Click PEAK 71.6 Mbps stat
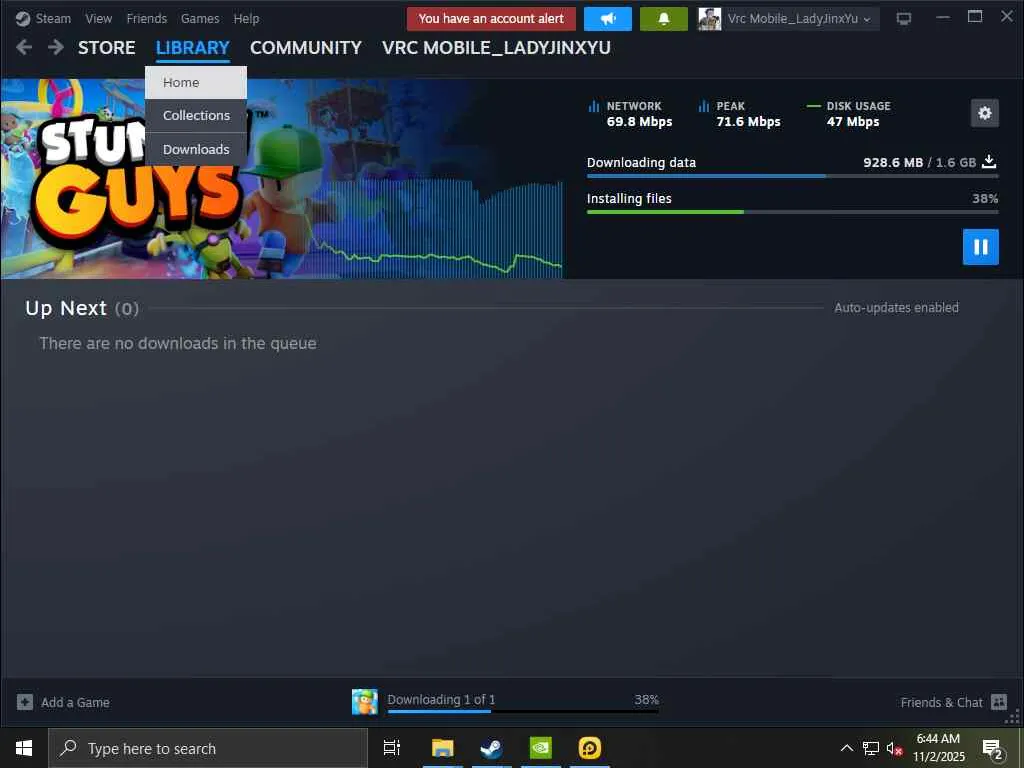 pyautogui.click(x=739, y=114)
